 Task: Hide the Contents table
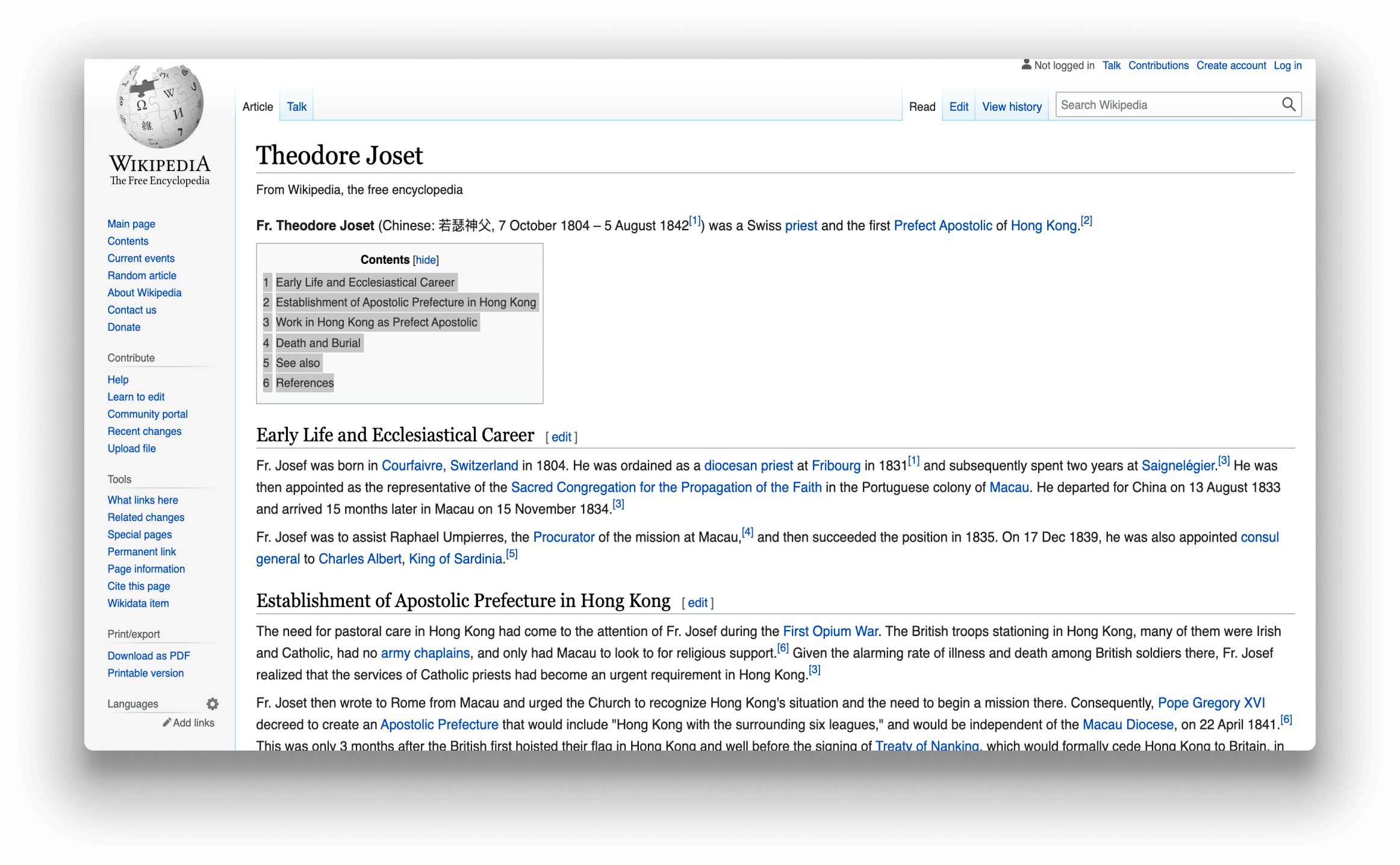pos(426,260)
